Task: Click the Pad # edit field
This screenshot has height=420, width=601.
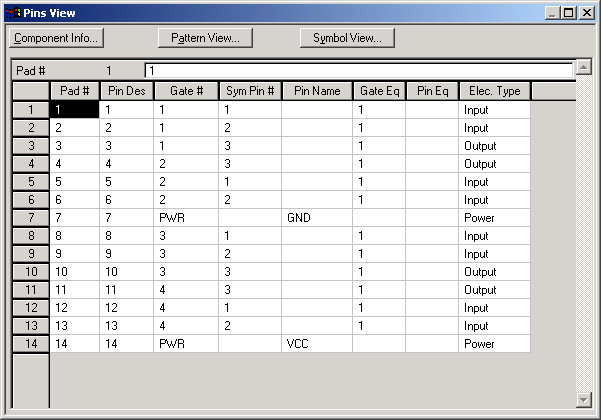Action: point(359,71)
